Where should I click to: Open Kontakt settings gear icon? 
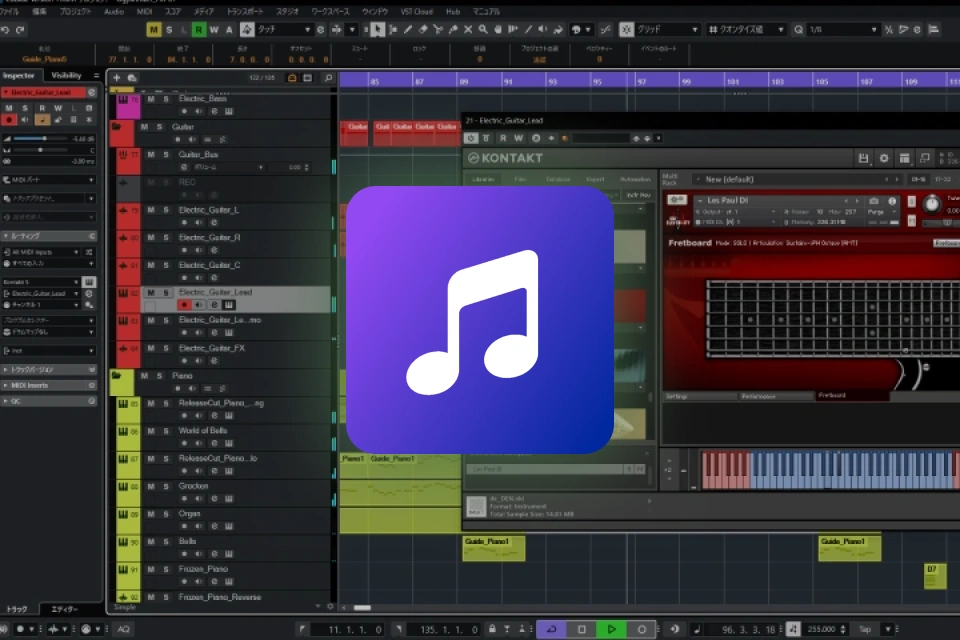click(x=884, y=158)
